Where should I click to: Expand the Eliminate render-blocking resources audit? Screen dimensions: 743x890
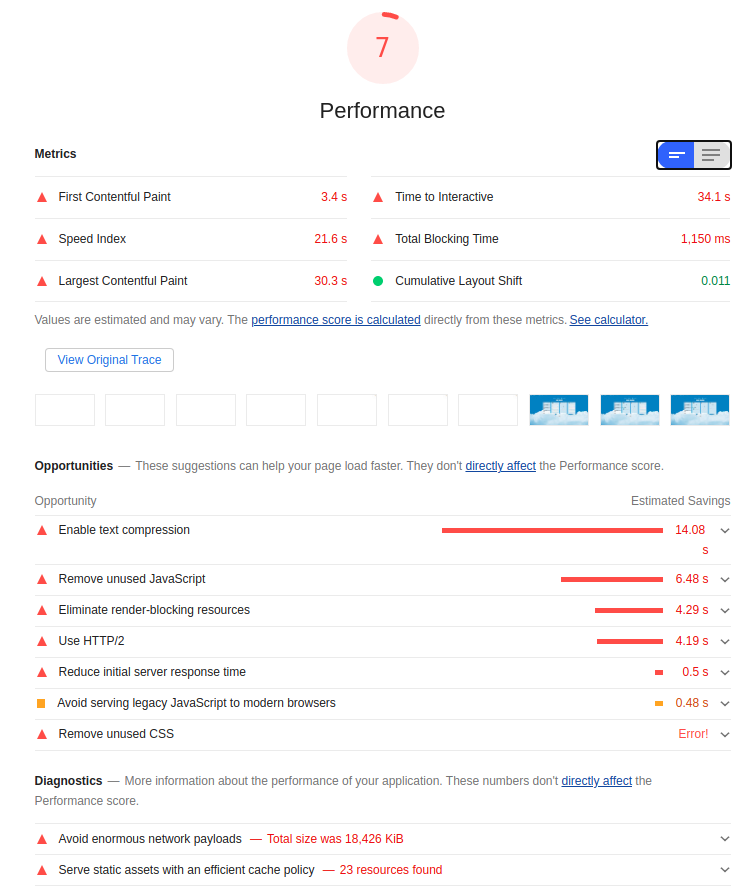(x=724, y=610)
